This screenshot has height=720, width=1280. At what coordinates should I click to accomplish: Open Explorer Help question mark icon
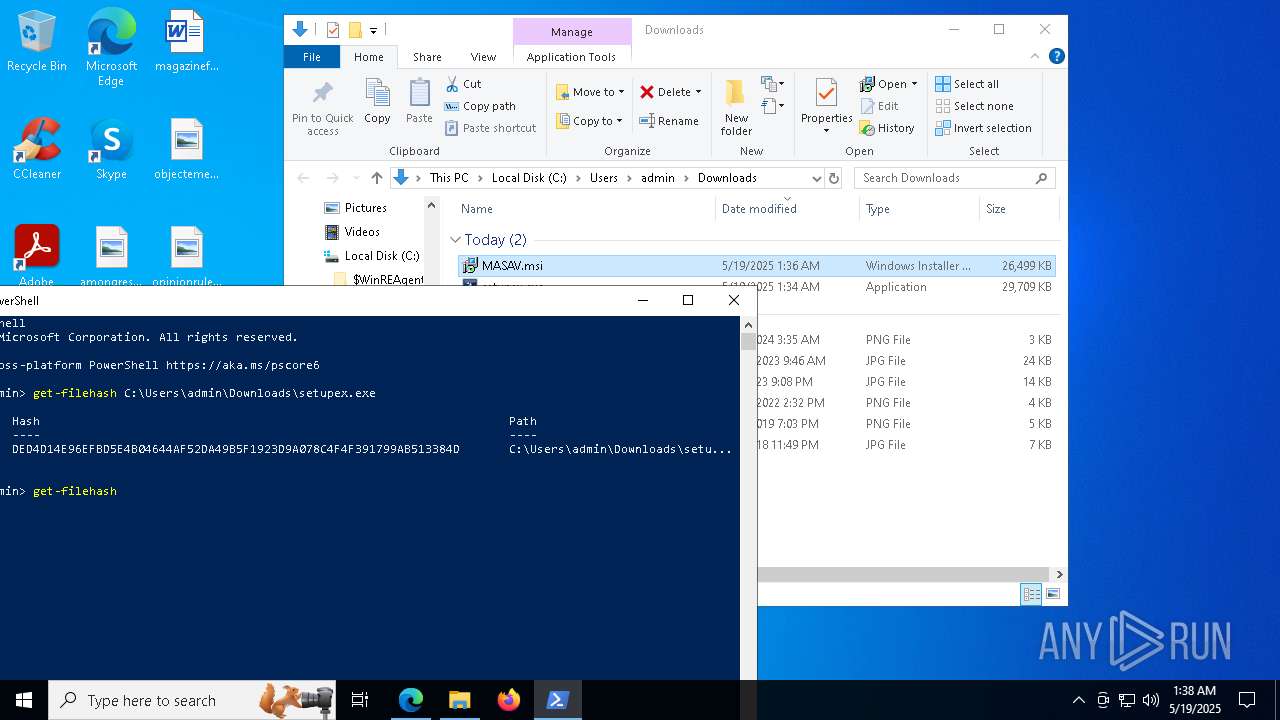tap(1056, 57)
